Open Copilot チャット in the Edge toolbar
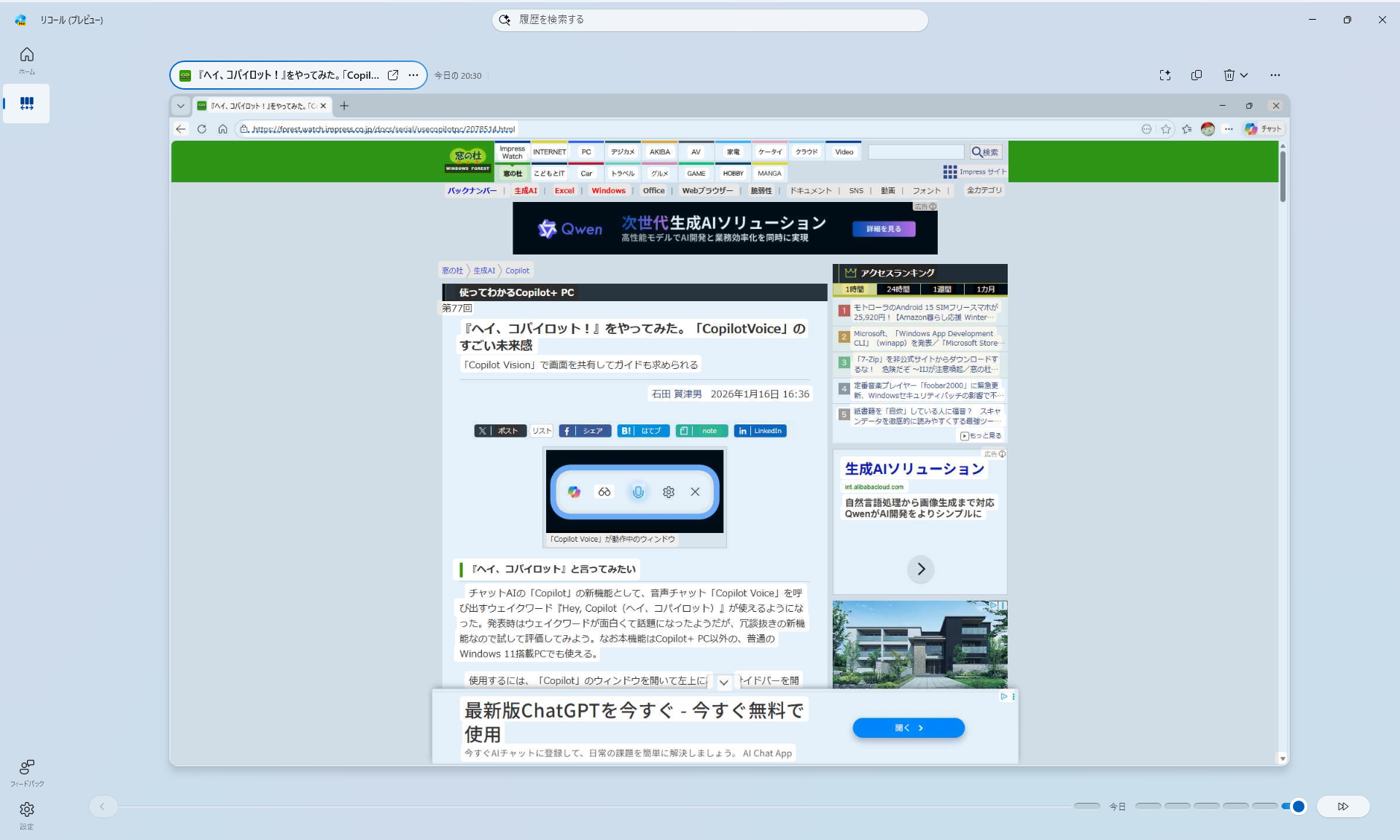1400x840 pixels. point(1262,128)
